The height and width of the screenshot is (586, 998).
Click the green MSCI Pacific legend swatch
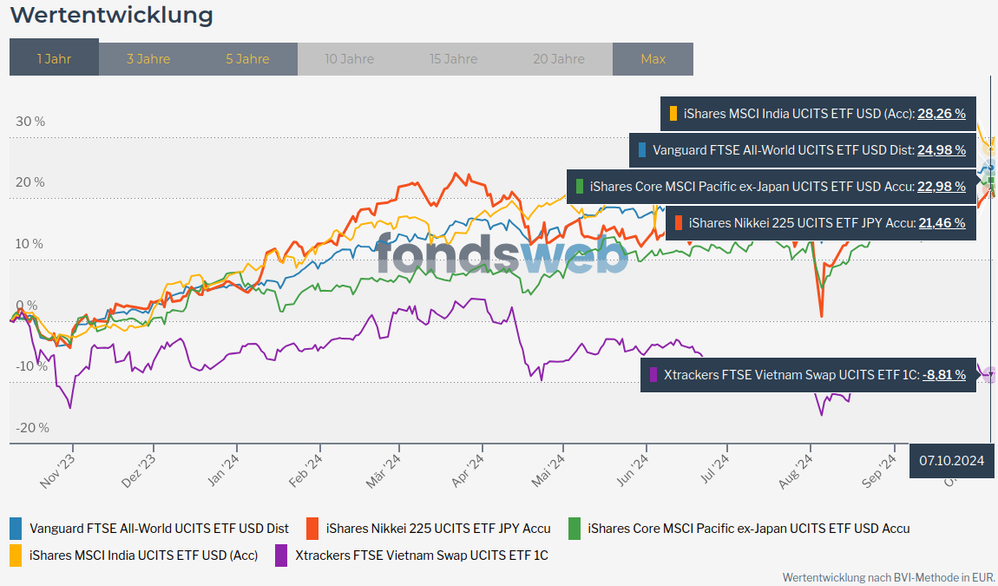point(575,528)
